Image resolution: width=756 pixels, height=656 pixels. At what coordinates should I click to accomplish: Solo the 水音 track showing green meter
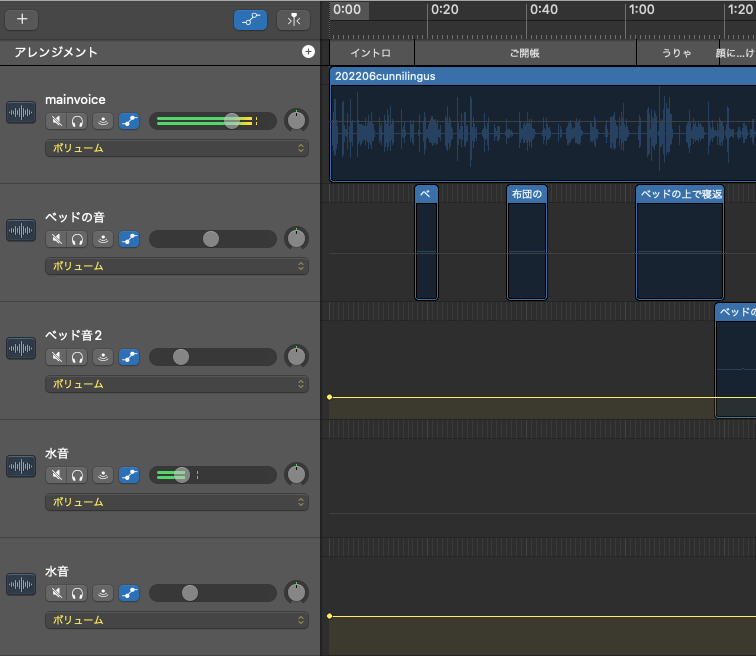coord(77,475)
